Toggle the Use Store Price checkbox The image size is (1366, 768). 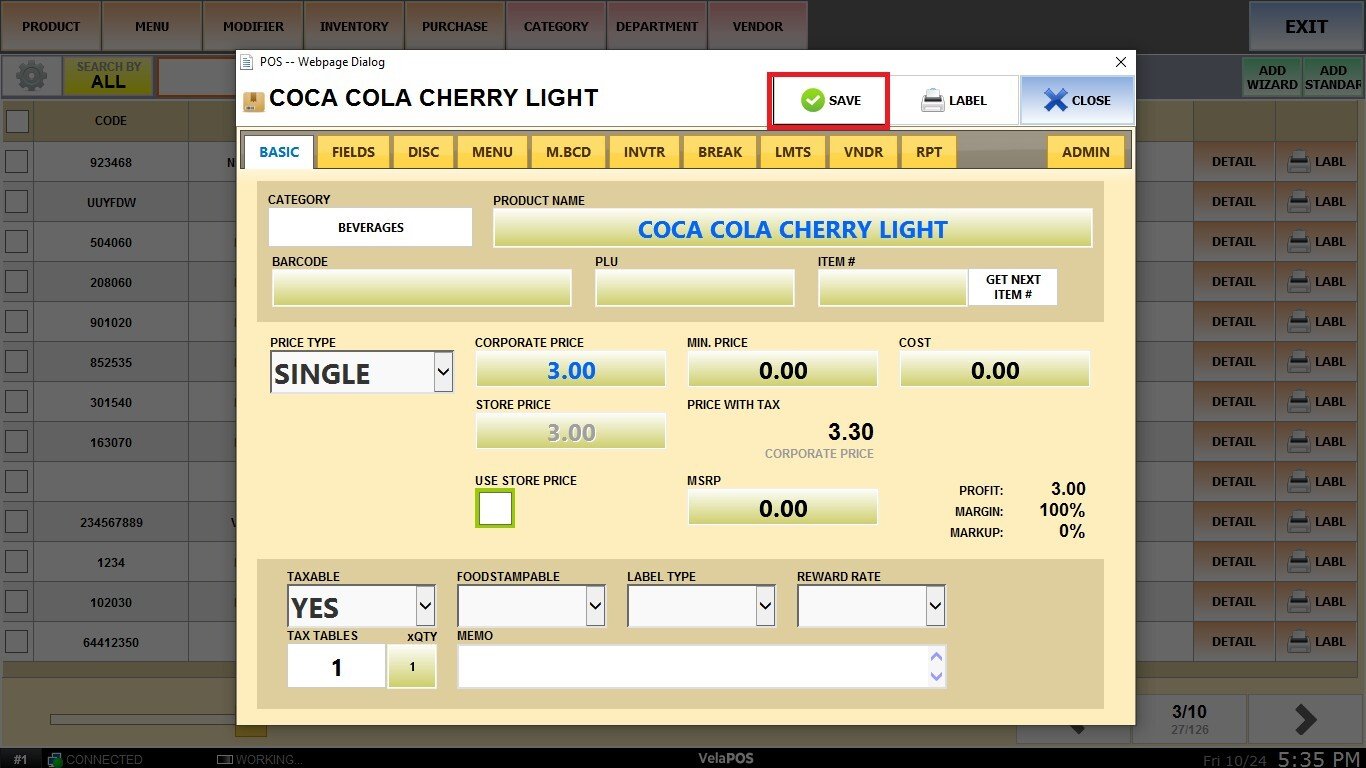coord(495,509)
